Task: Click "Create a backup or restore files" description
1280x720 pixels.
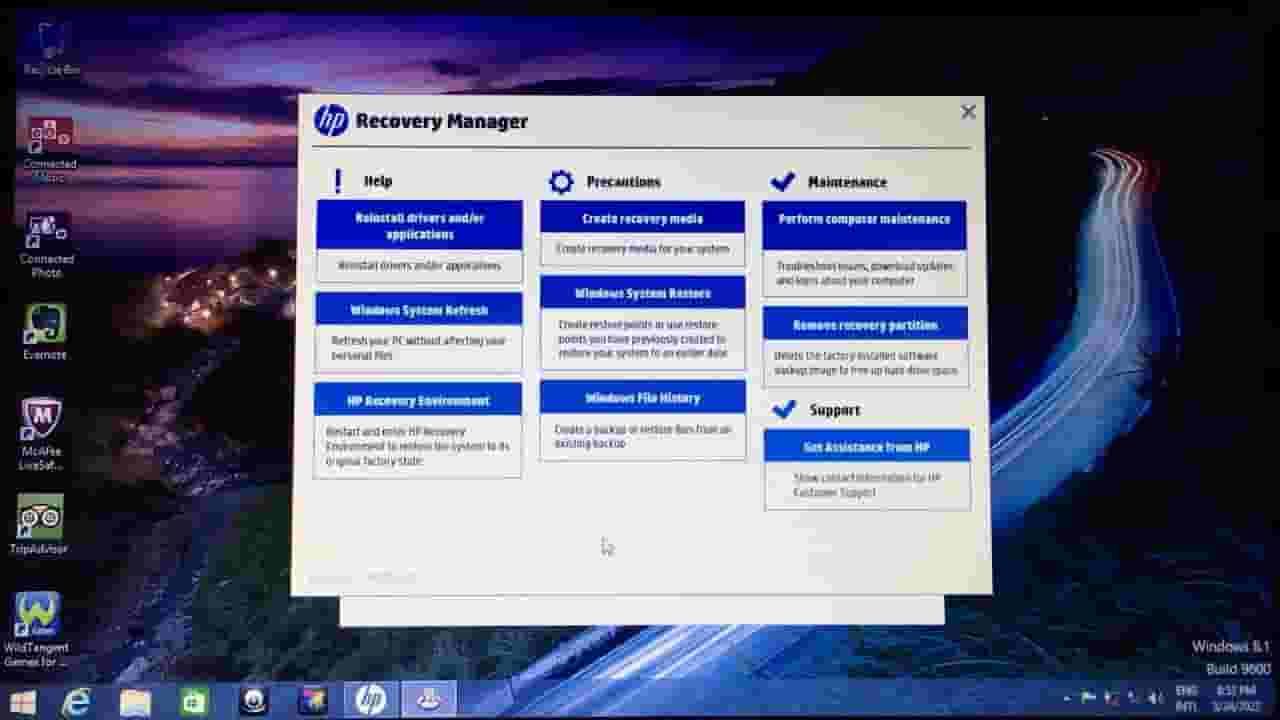Action: click(643, 436)
